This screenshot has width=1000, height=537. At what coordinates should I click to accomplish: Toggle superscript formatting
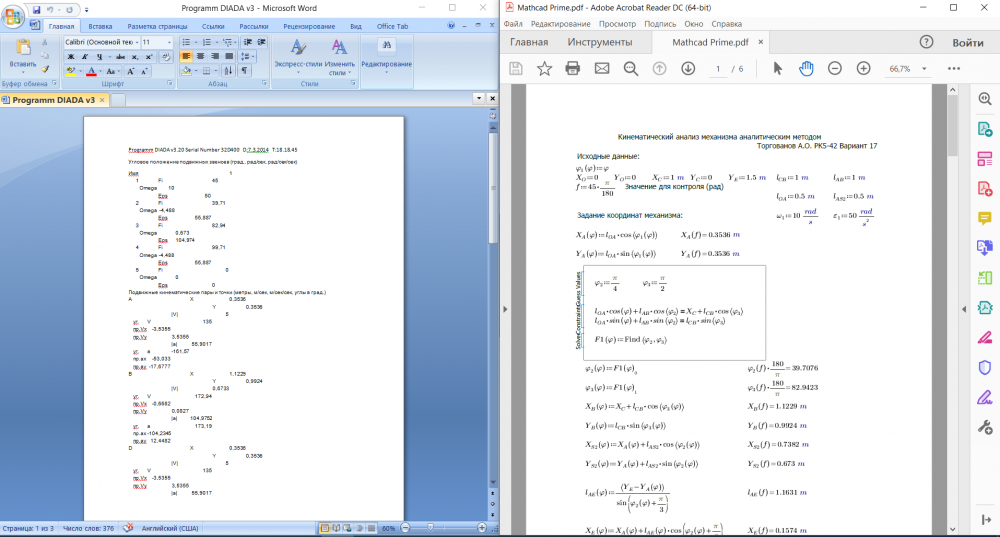149,57
